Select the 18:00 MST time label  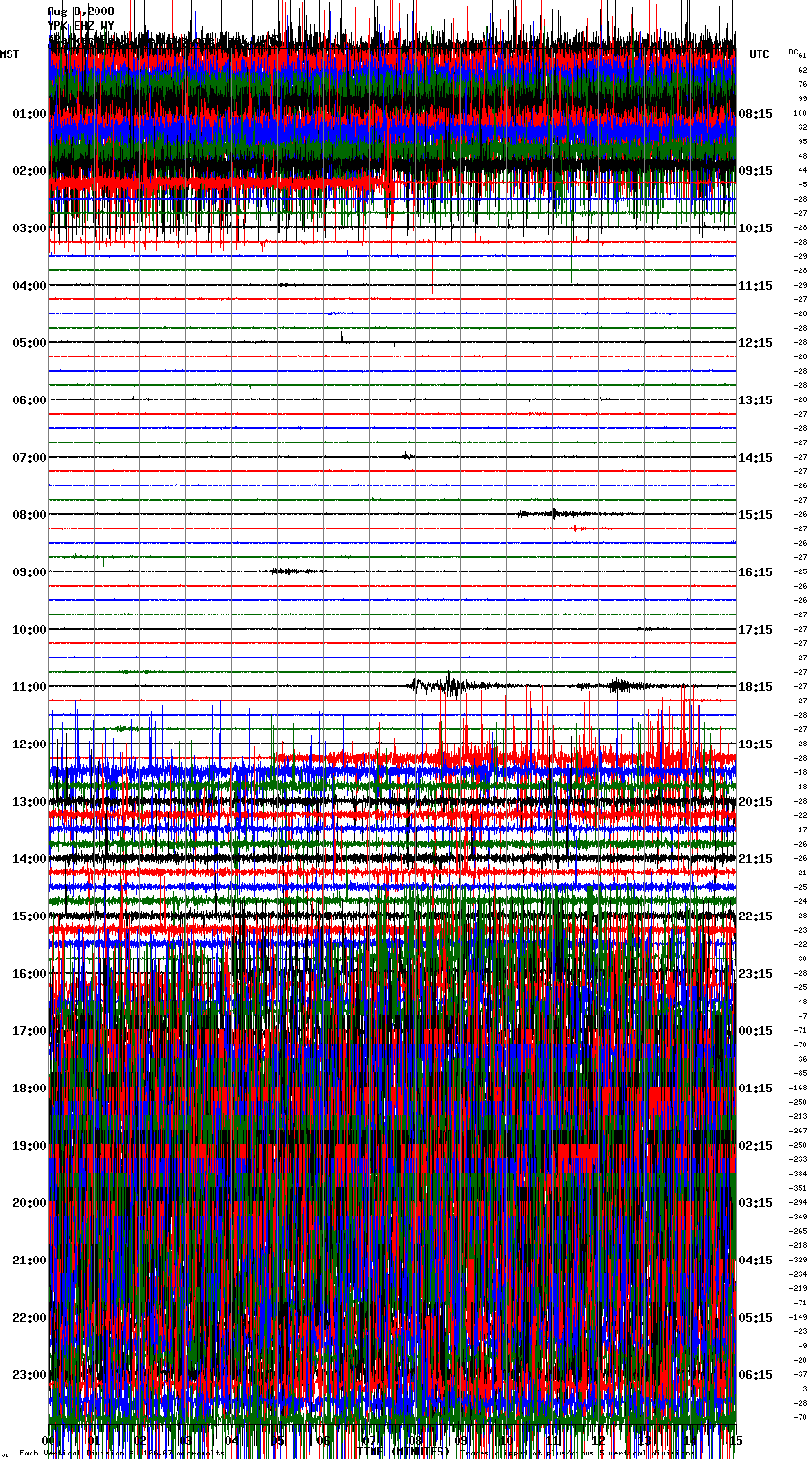coord(30,1089)
